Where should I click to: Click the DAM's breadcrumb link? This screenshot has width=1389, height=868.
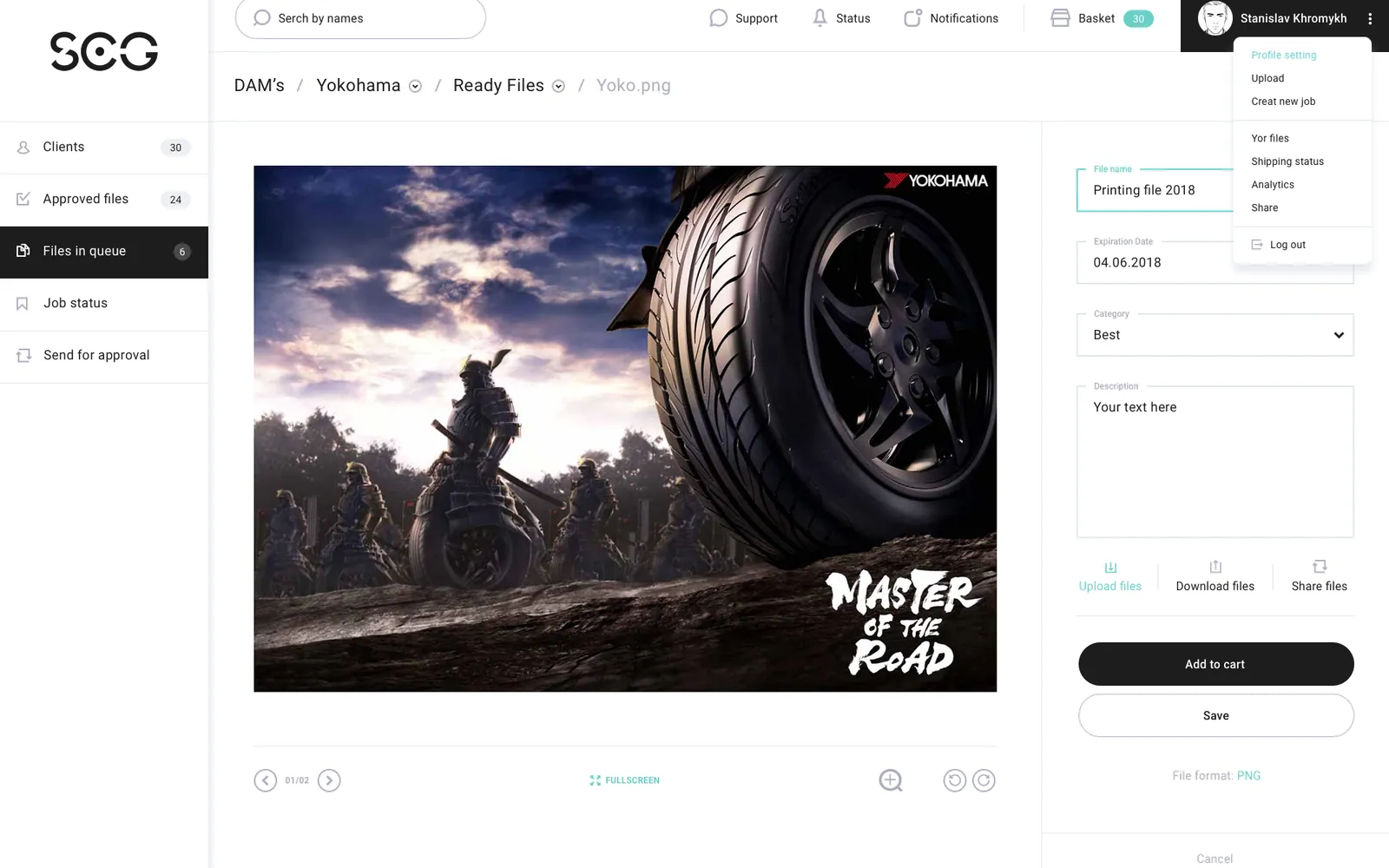pyautogui.click(x=260, y=85)
